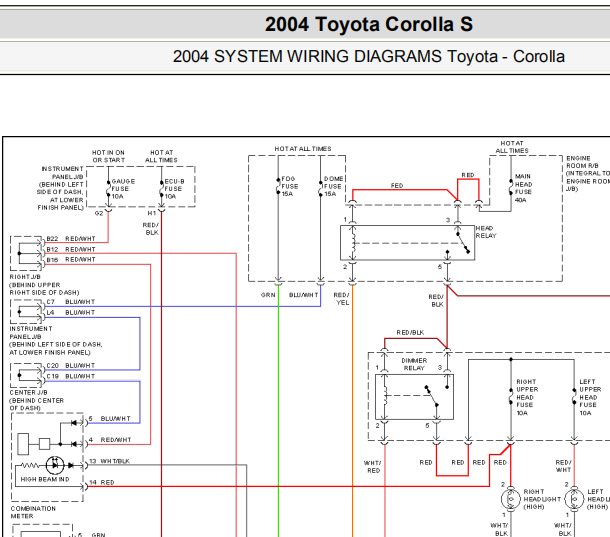Screen dimensions: 610x537
Task: Select the "DOME FUSE 15A" label
Action: [333, 186]
